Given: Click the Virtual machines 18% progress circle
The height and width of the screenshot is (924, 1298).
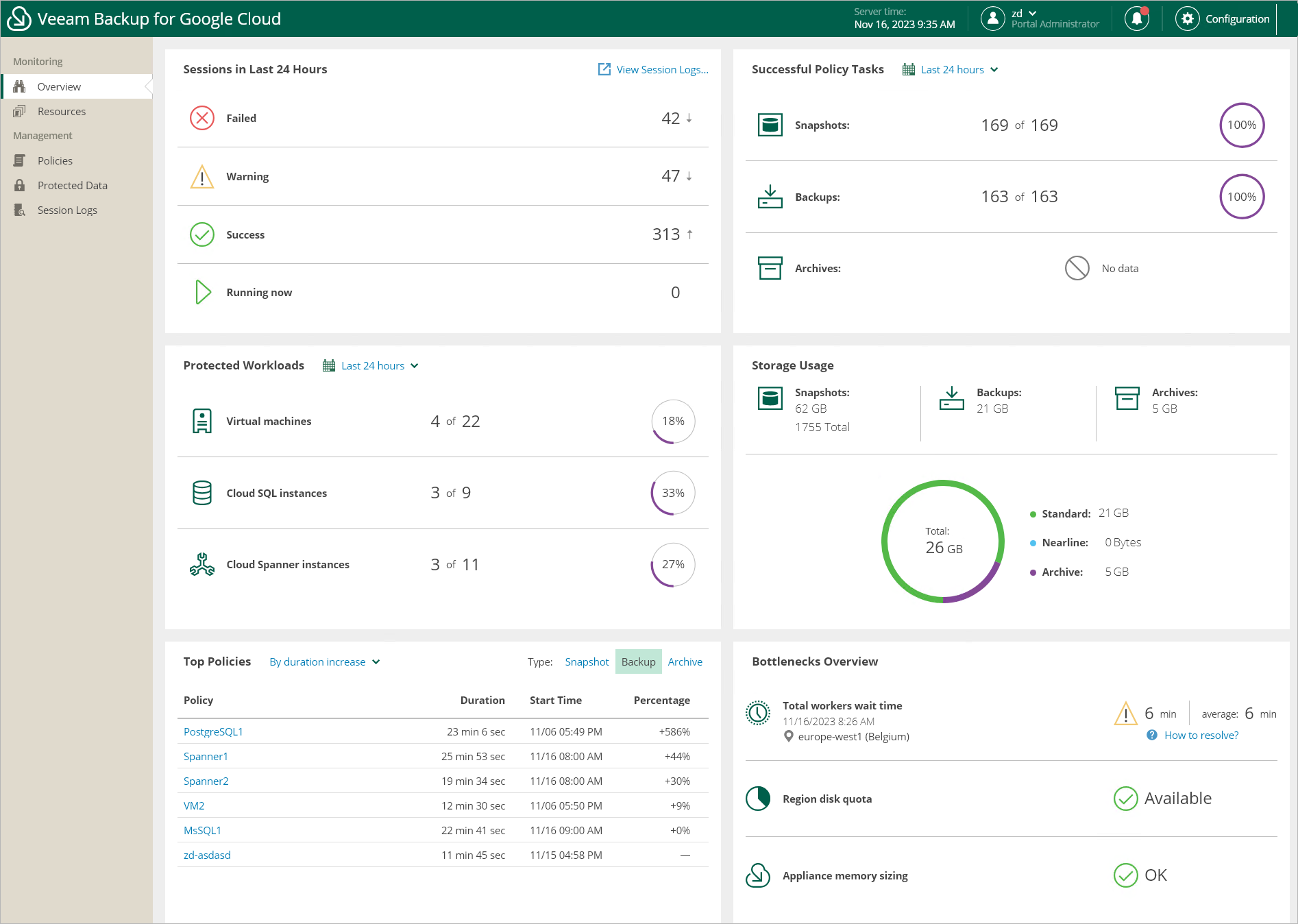Looking at the screenshot, I should 673,422.
